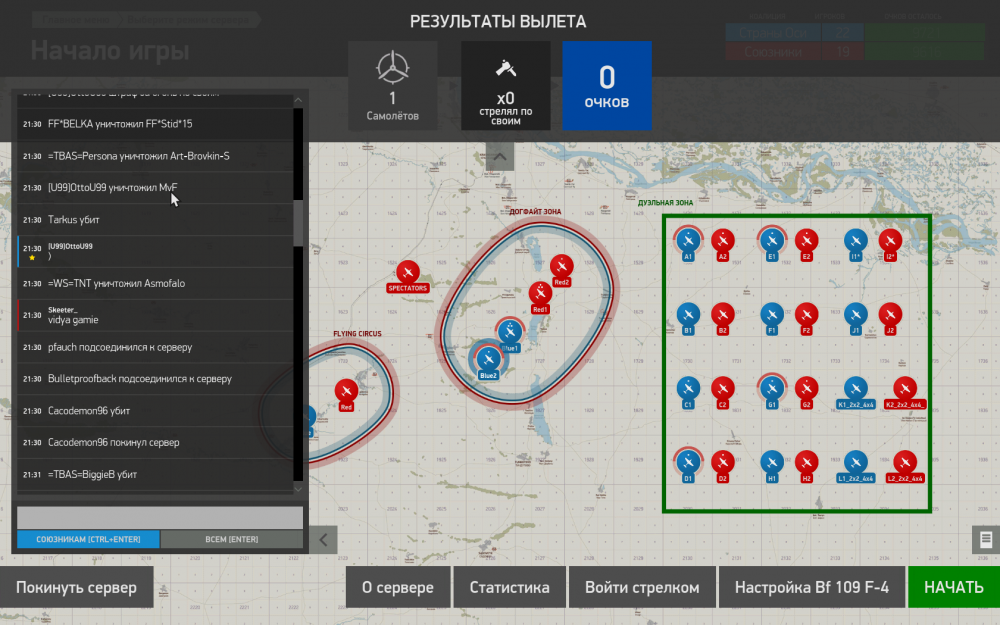
Task: Switch chat to СОЮЗНИКАМ (CTRL+ENTER)
Action: (x=88, y=539)
